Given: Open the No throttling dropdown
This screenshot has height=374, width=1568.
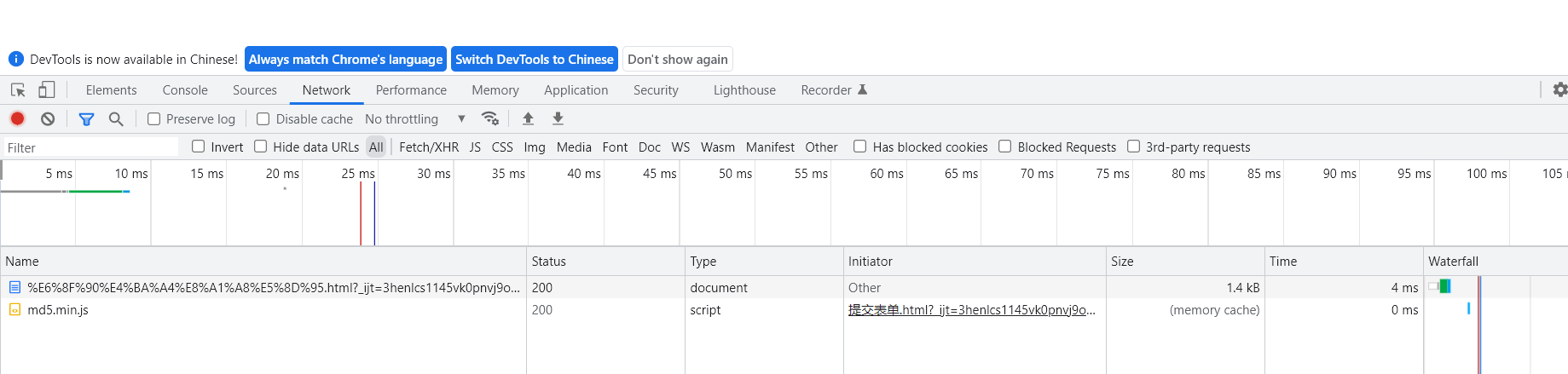Looking at the screenshot, I should [414, 118].
